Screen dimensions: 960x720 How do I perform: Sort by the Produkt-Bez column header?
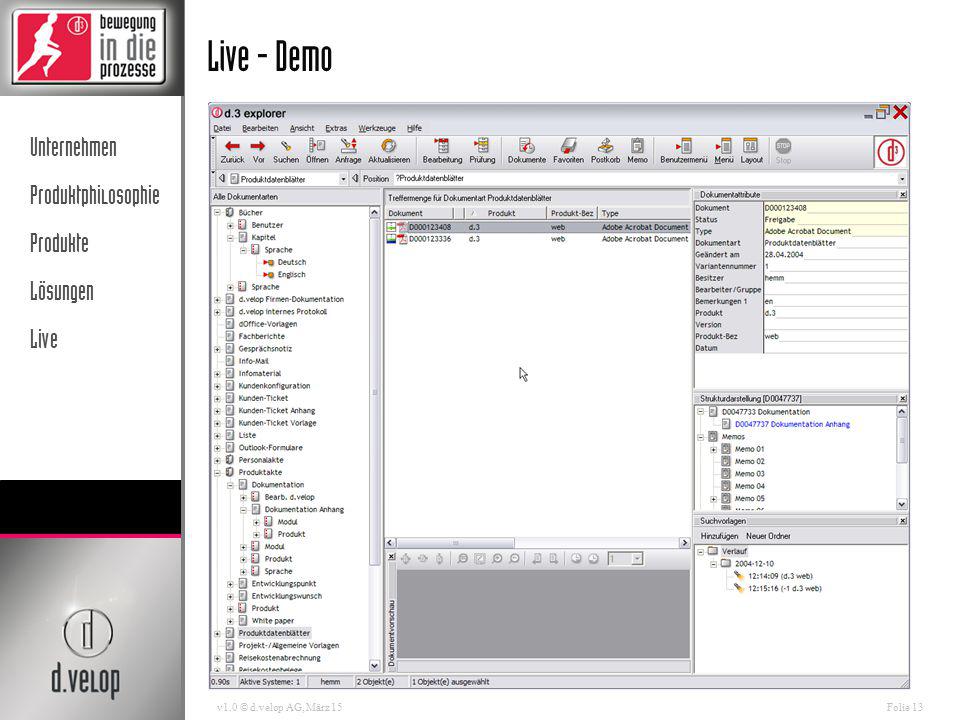coord(571,213)
